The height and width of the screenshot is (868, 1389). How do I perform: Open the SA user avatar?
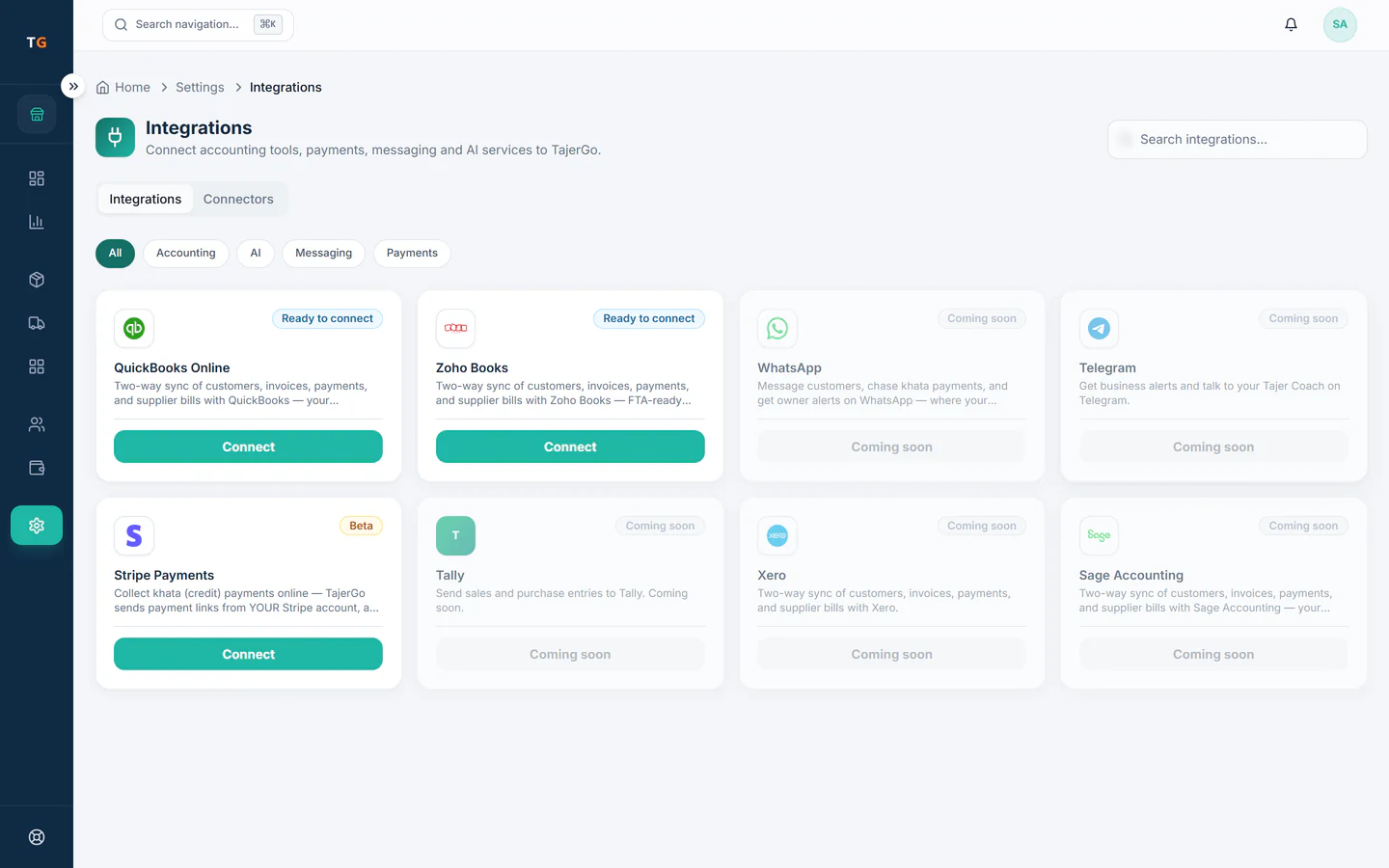click(1340, 25)
